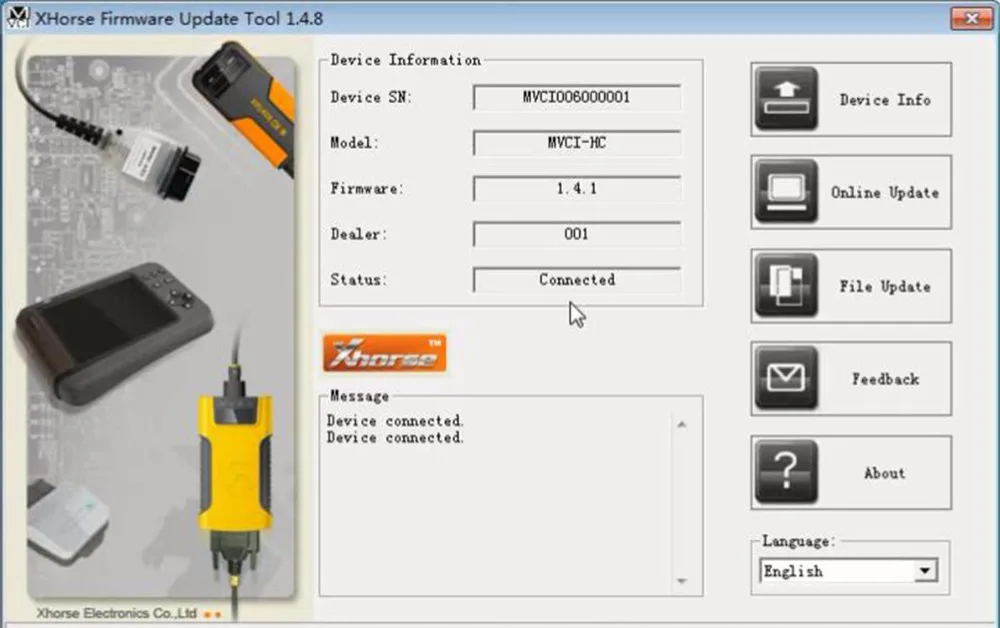Click the Device SN field MVCI006000001
This screenshot has height=628, width=1000.
pos(577,98)
